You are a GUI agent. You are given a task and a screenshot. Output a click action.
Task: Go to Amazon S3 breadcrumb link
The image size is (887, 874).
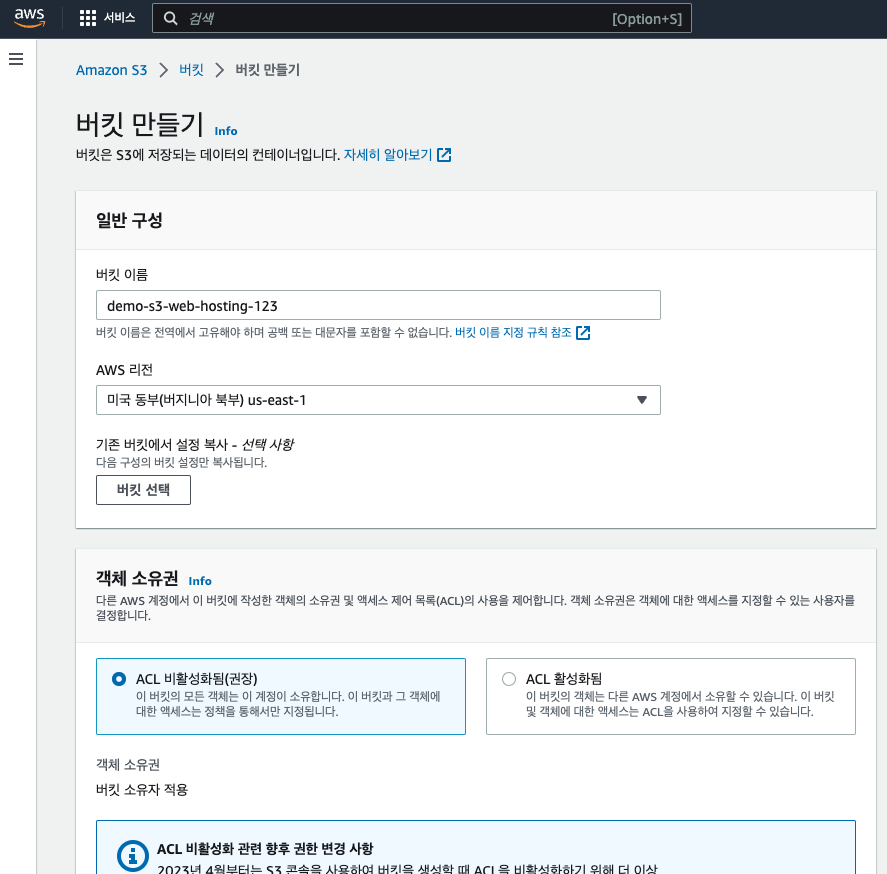click(111, 70)
